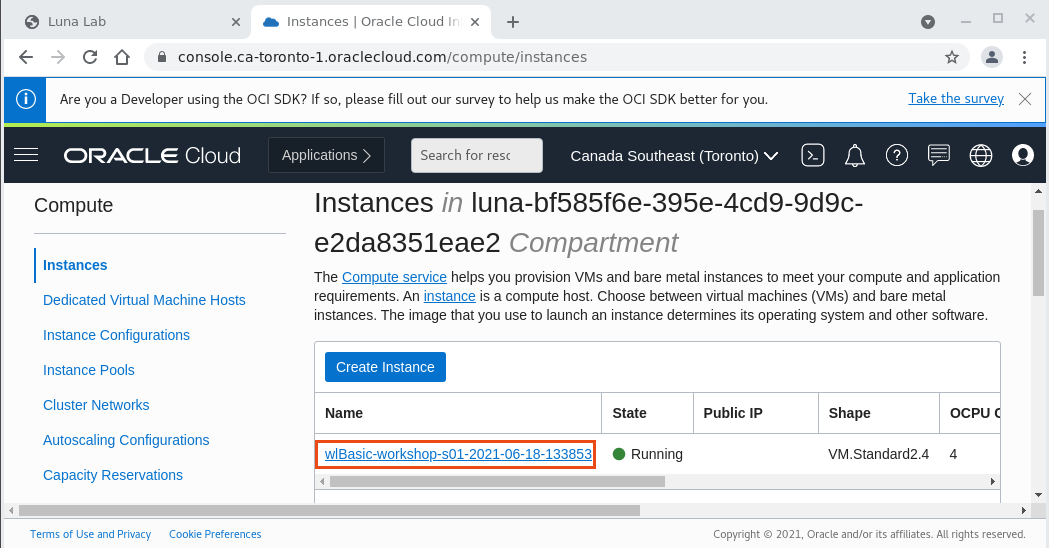
Task: Click the Search for resources field
Action: (x=476, y=155)
